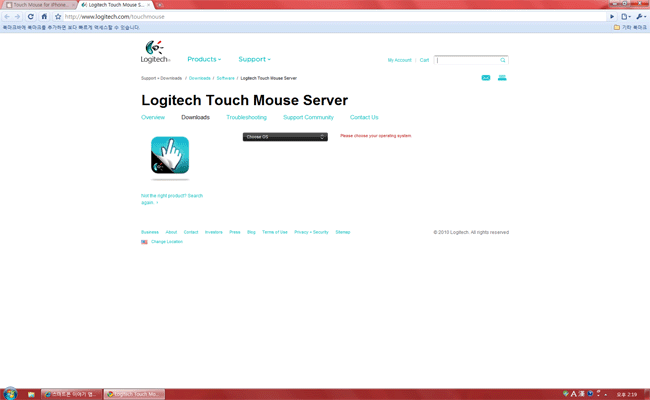Open the Sitemap footer link
This screenshot has height=400, width=650.
pyautogui.click(x=343, y=232)
